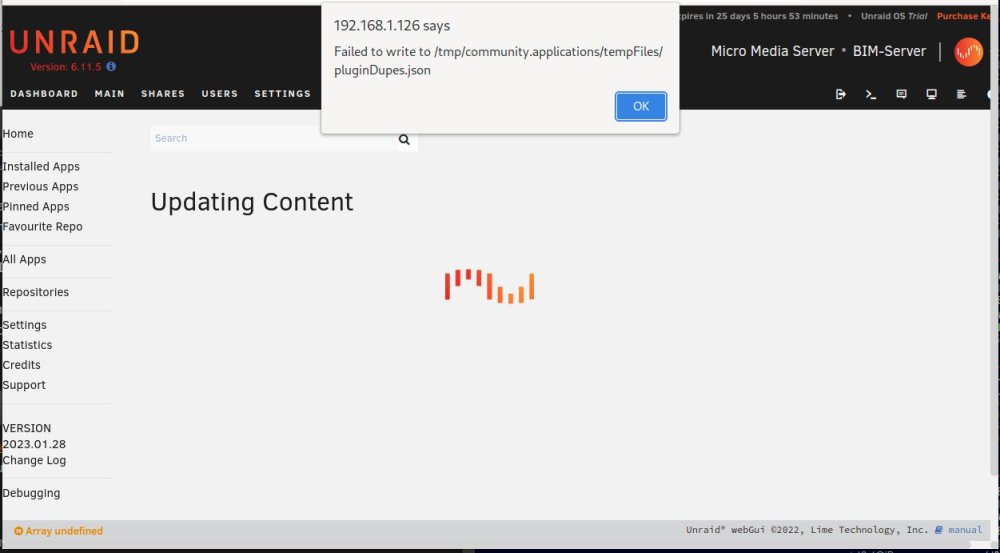Open the terminal icon in header
The width and height of the screenshot is (1000, 553).
click(871, 94)
